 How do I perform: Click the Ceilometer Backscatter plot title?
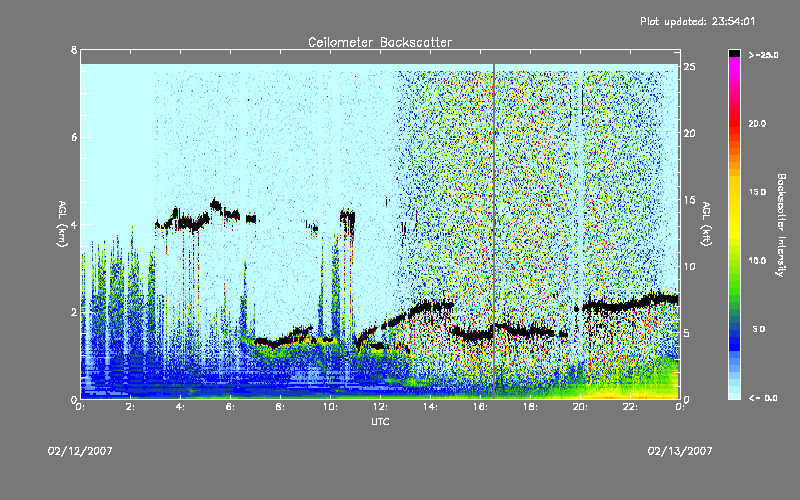pyautogui.click(x=380, y=42)
